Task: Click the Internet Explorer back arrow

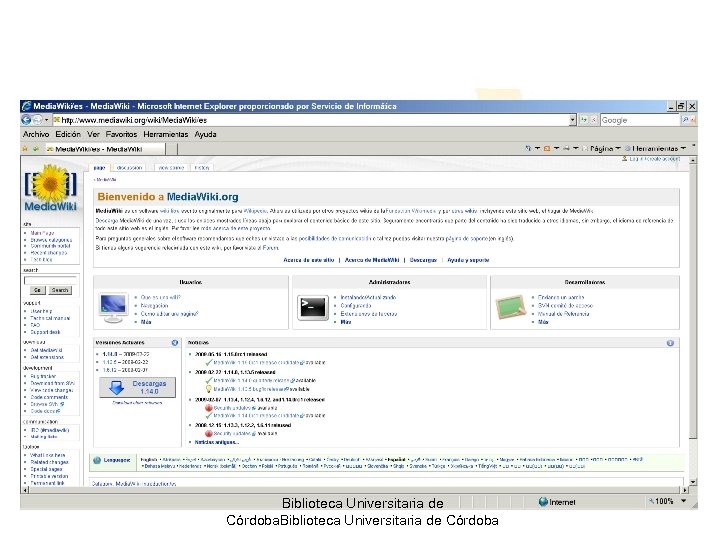Action: [x=26, y=120]
